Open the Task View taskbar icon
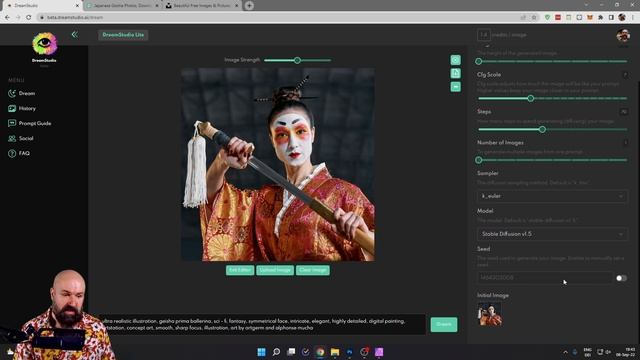Viewport: 640px width, 360px height. [291, 352]
